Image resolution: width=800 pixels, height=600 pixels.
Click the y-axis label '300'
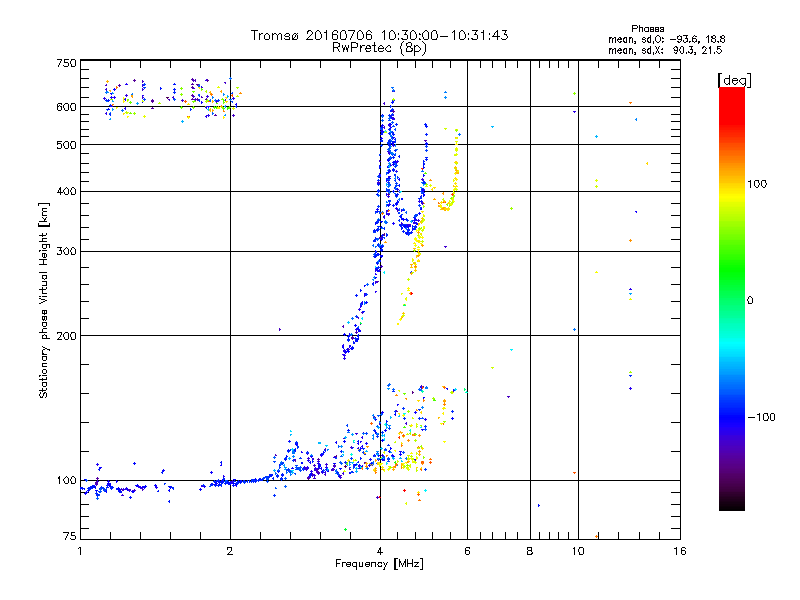pyautogui.click(x=66, y=251)
